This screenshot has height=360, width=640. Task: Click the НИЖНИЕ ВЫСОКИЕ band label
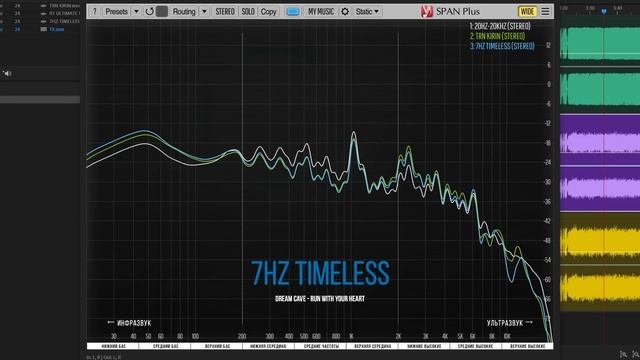click(424, 346)
